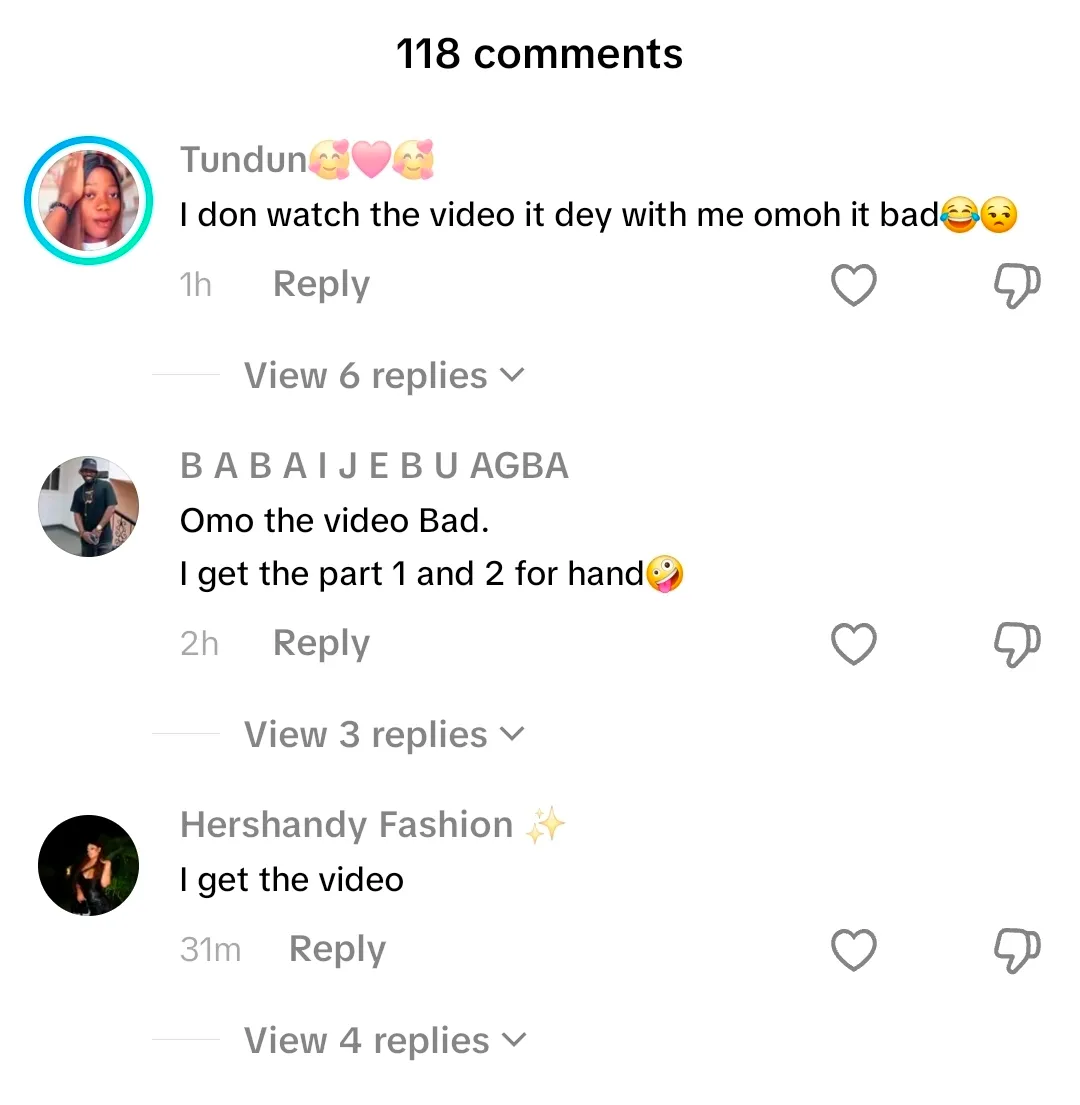The image size is (1080, 1105).
Task: Click the "Omo the video Bad." comment text
Action: click(334, 521)
